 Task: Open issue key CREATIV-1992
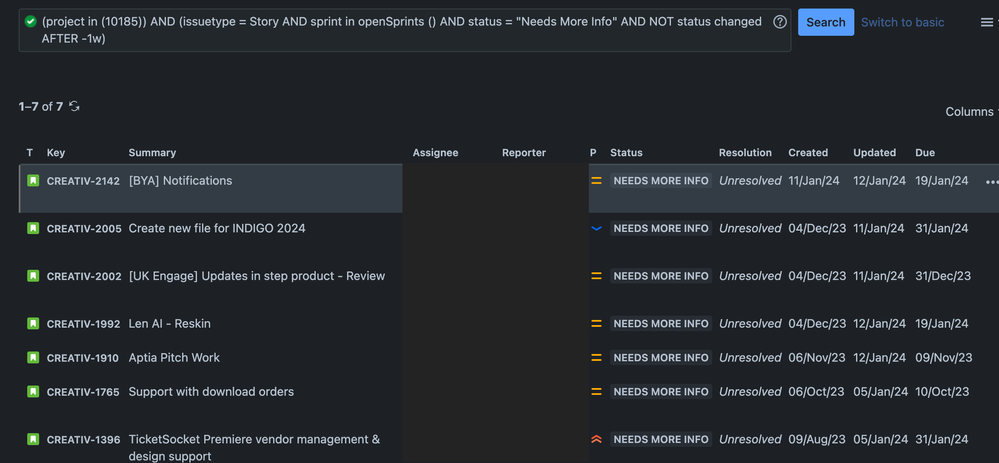tap(83, 324)
